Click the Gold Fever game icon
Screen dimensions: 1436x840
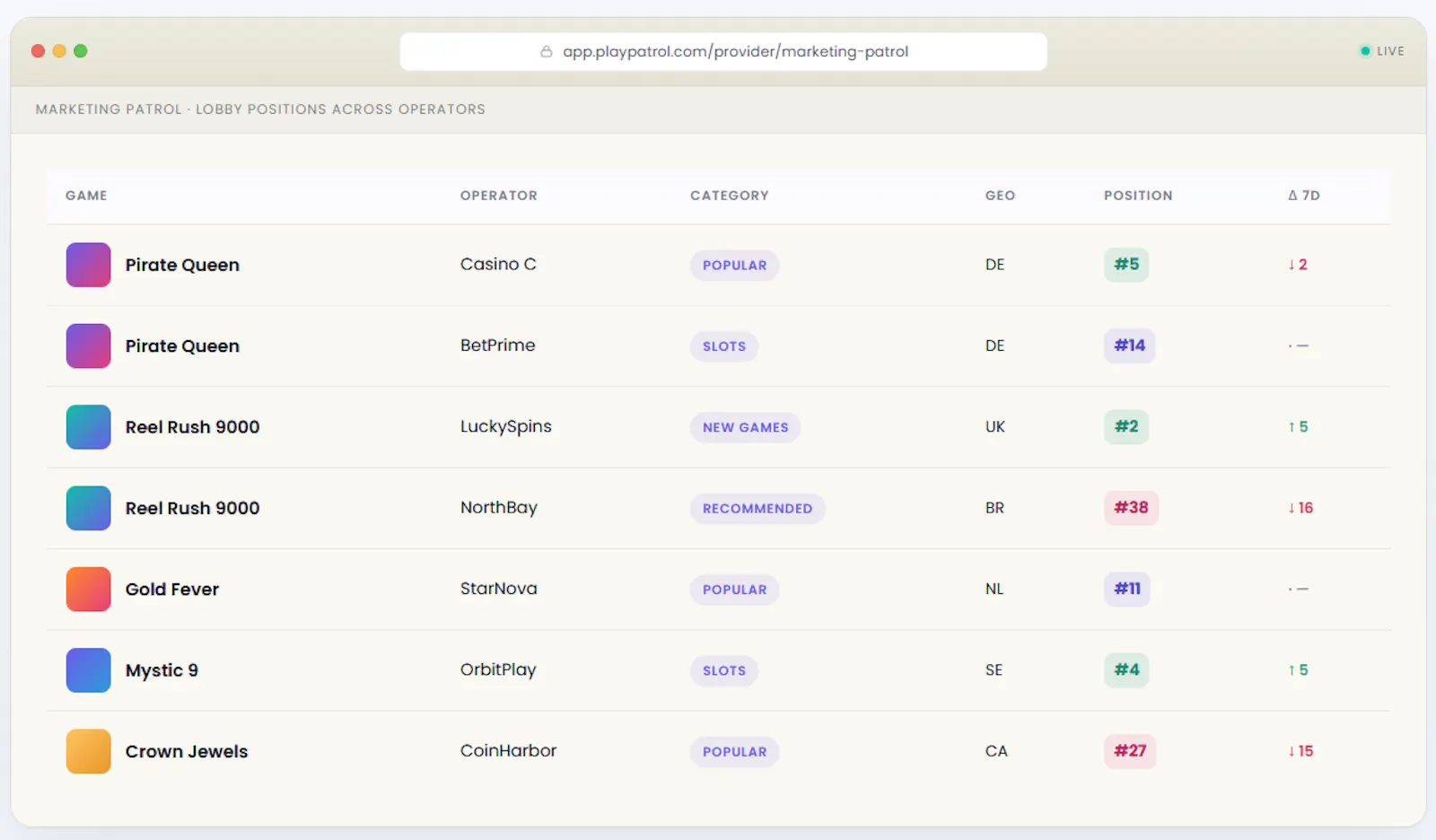(x=88, y=589)
